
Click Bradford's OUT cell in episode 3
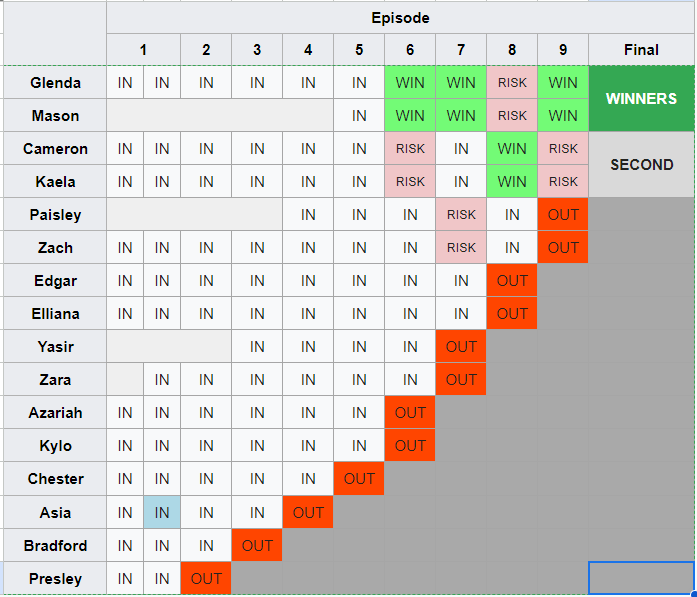click(x=257, y=545)
